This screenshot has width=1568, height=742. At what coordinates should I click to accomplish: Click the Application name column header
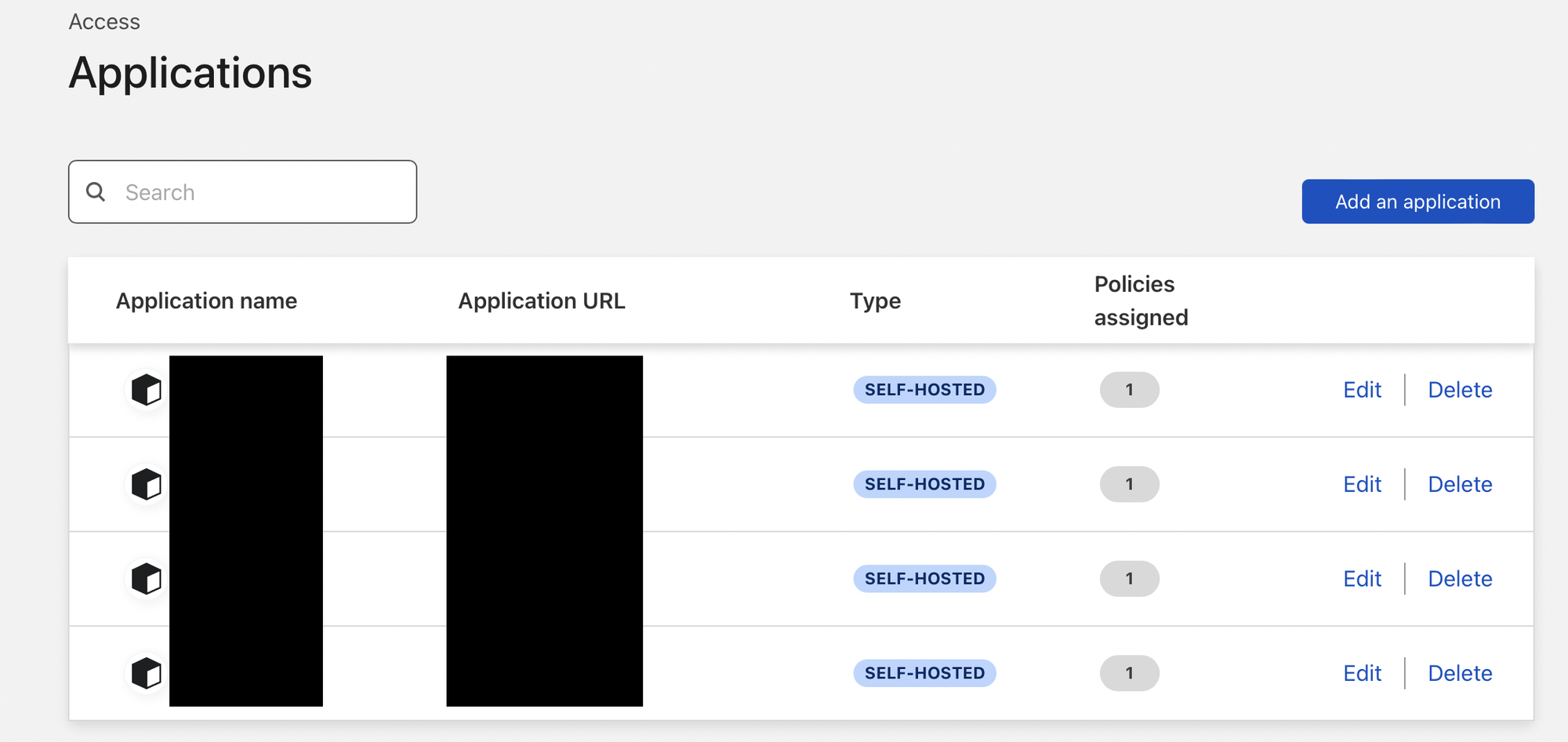(206, 301)
